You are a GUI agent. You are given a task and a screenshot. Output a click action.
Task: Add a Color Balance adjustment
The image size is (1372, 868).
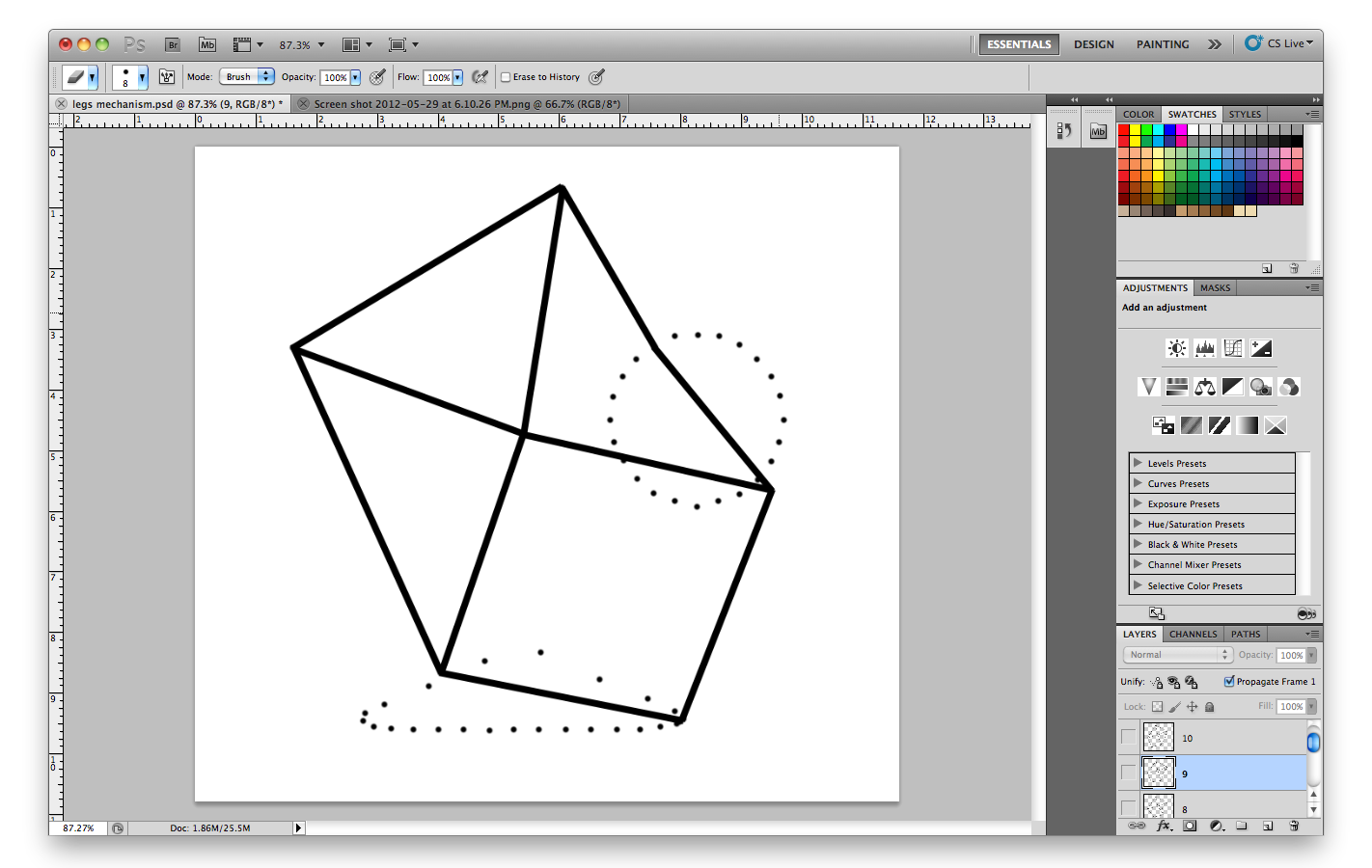[x=1205, y=387]
